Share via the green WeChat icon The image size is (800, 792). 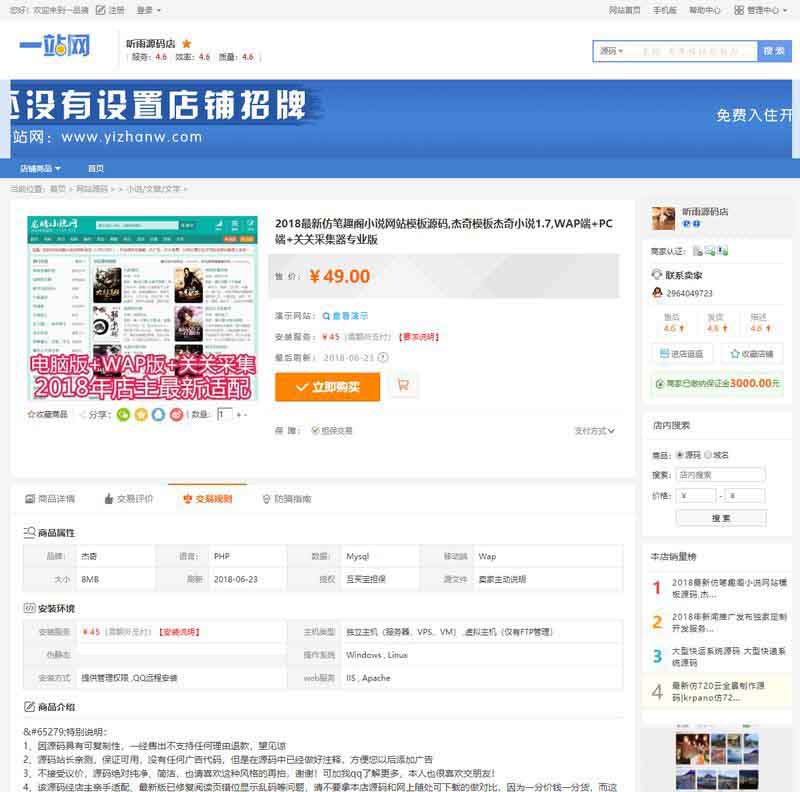tap(124, 414)
